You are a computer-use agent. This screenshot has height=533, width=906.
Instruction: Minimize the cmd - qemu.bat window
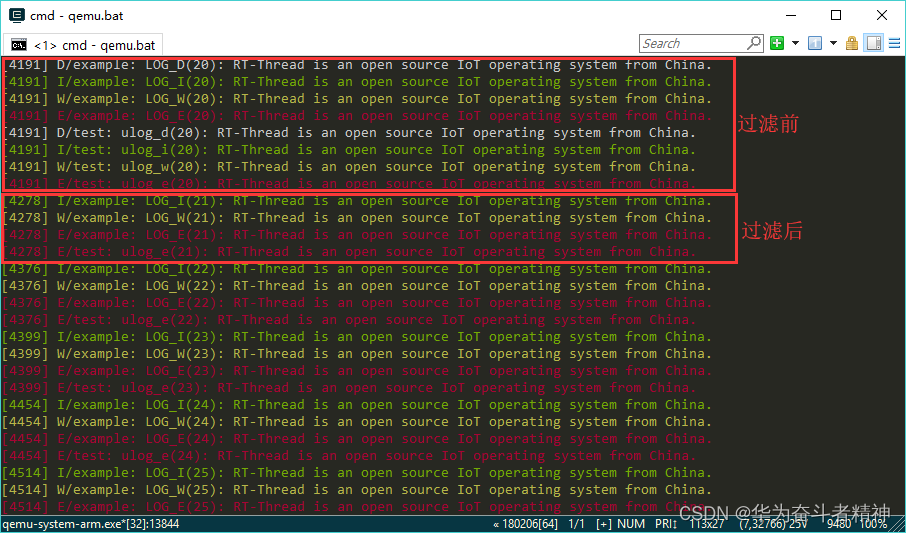tap(790, 16)
